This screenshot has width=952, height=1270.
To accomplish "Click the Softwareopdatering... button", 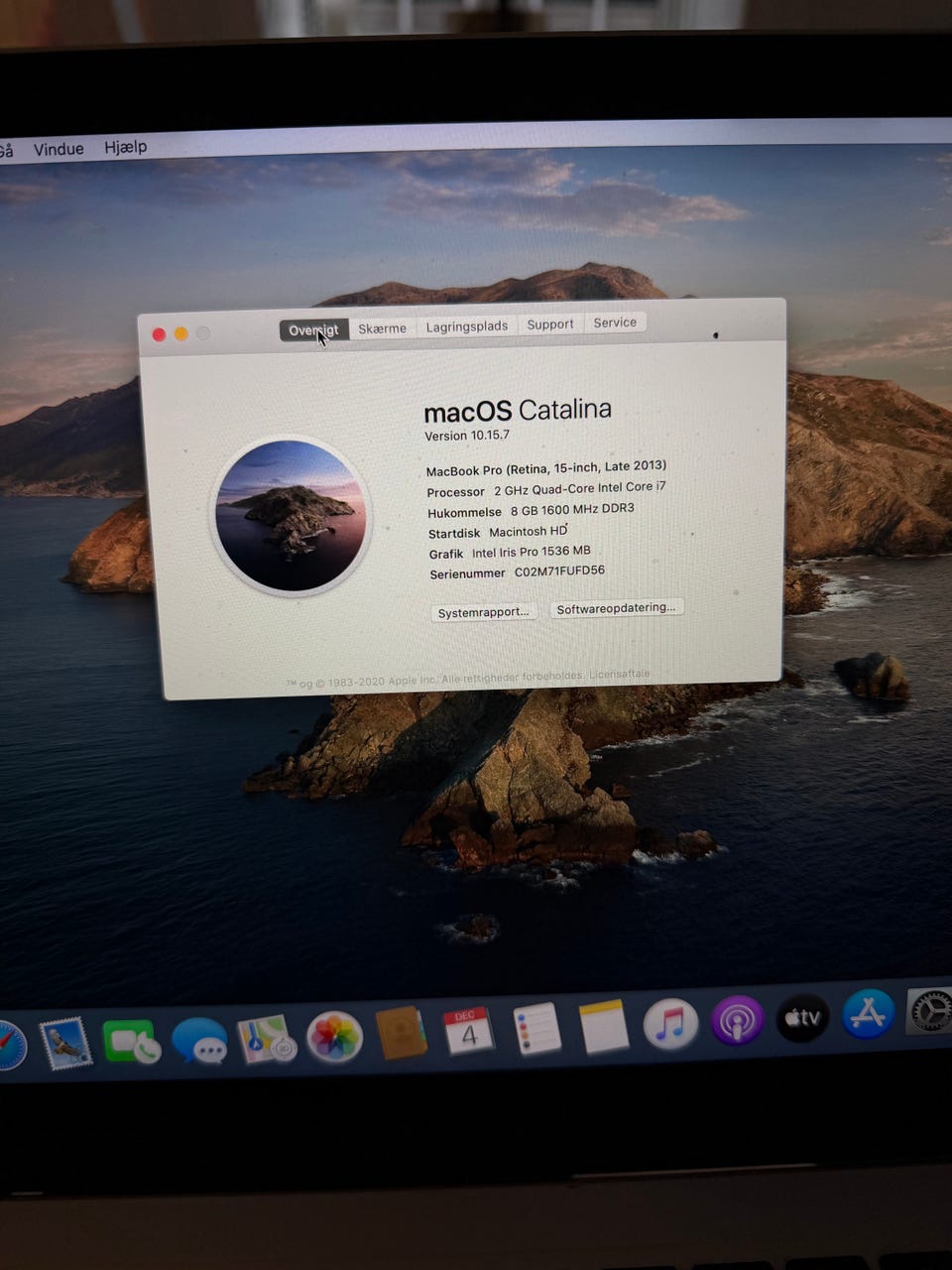I will [616, 608].
